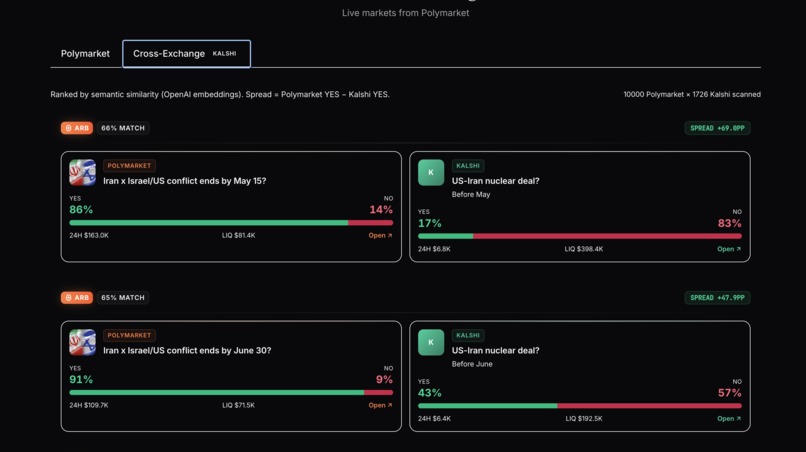
Task: Click the SPREAD +69.0PP badge
Action: (717, 128)
